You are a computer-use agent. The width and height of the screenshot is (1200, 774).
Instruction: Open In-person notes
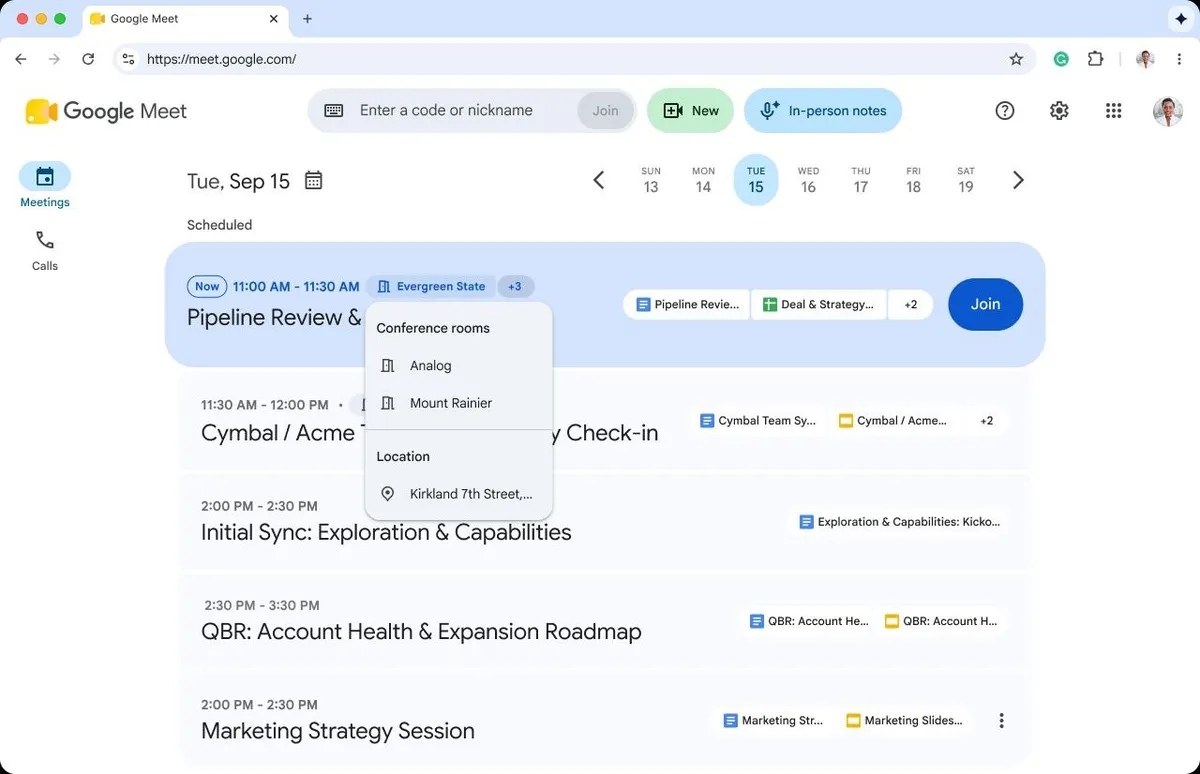[823, 111]
